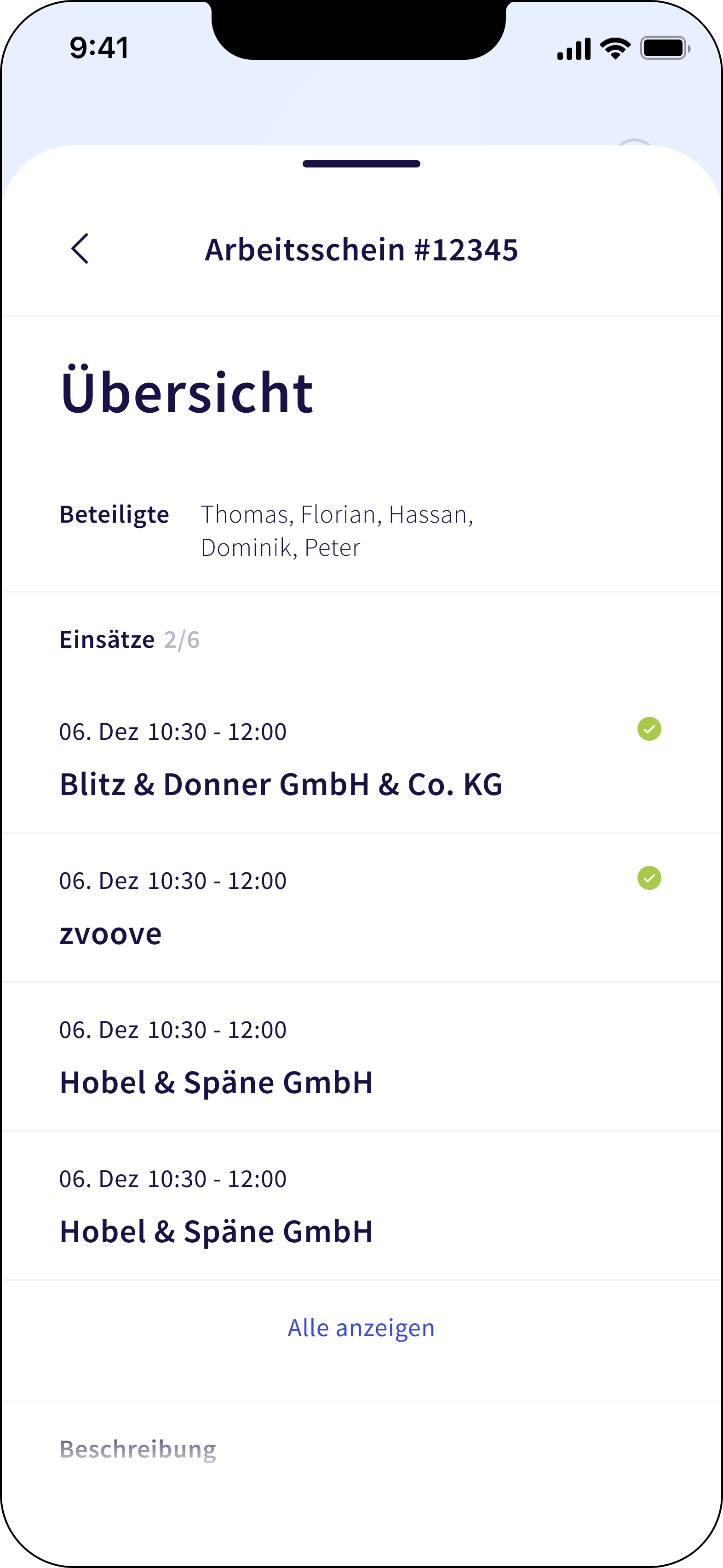The width and height of the screenshot is (723, 1568).
Task: Open the "Alle anzeigen" link
Action: (x=361, y=1327)
